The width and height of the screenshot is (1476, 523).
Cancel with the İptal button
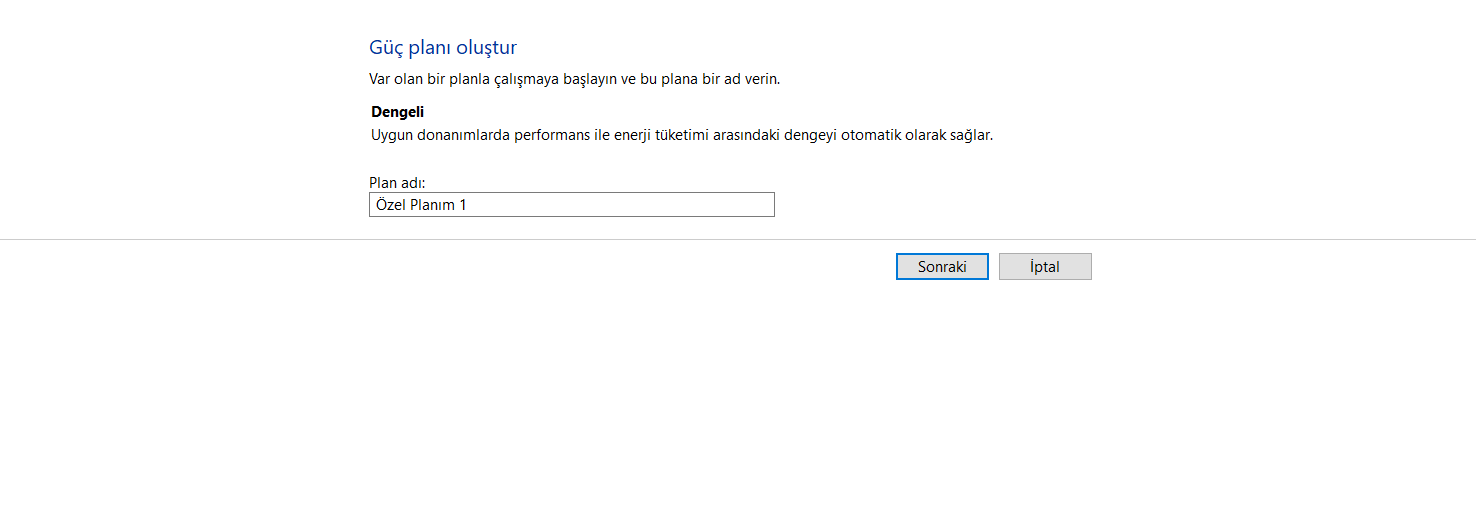1045,267
